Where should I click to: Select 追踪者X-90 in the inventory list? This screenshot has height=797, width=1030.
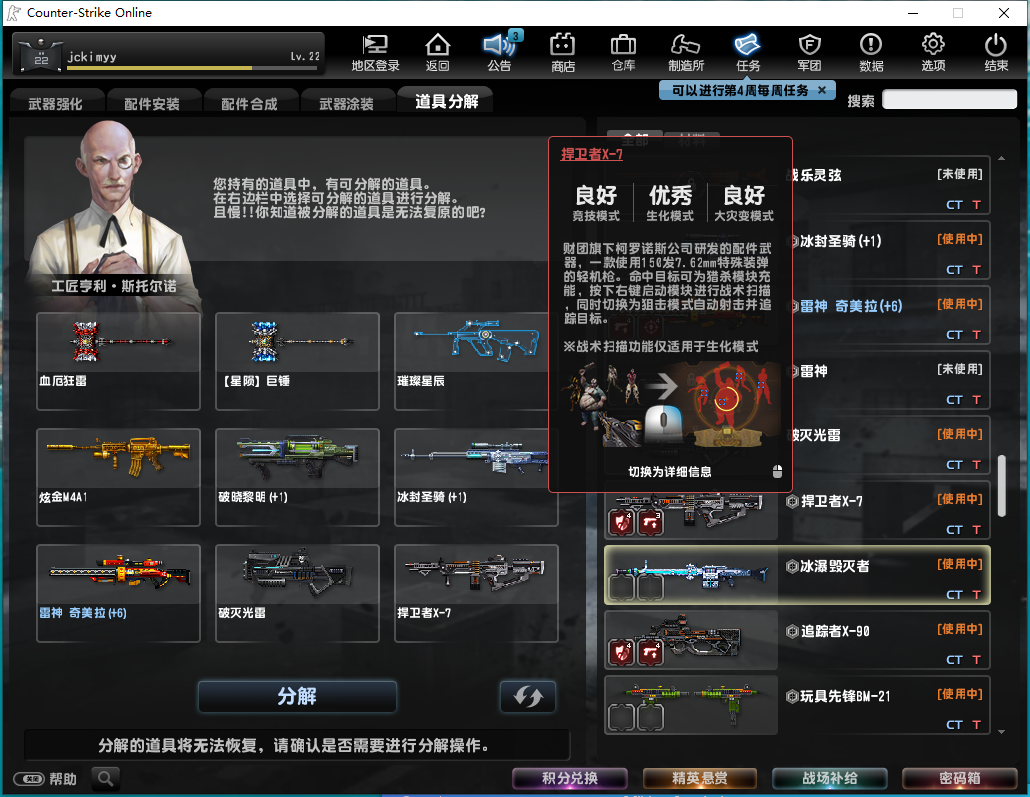tap(797, 640)
